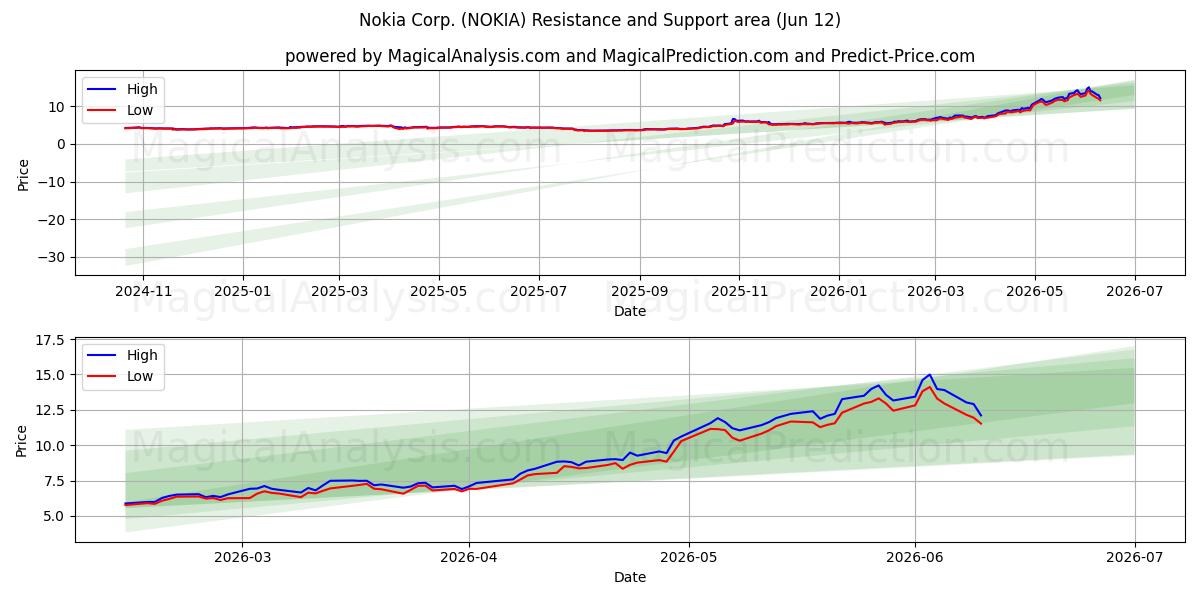Viewport: 1200px width, 600px height.
Task: Click the '2025-09' x-axis label in upper chart
Action: point(640,291)
